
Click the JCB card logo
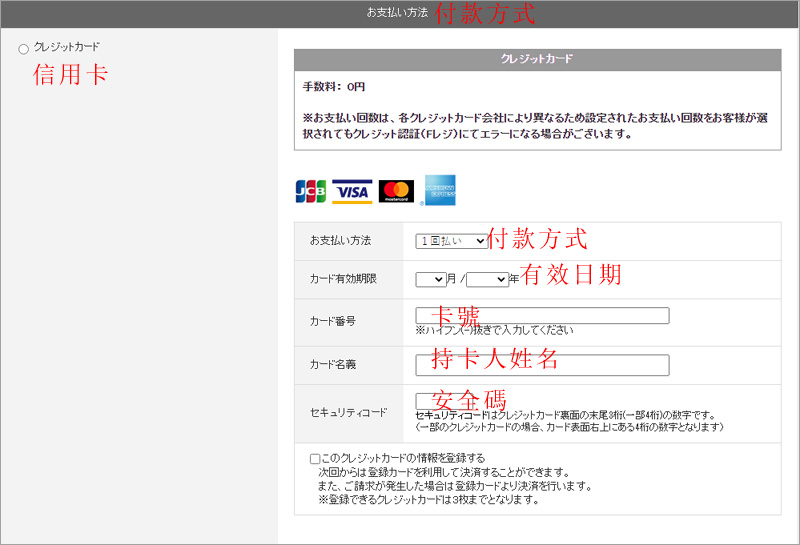311,191
